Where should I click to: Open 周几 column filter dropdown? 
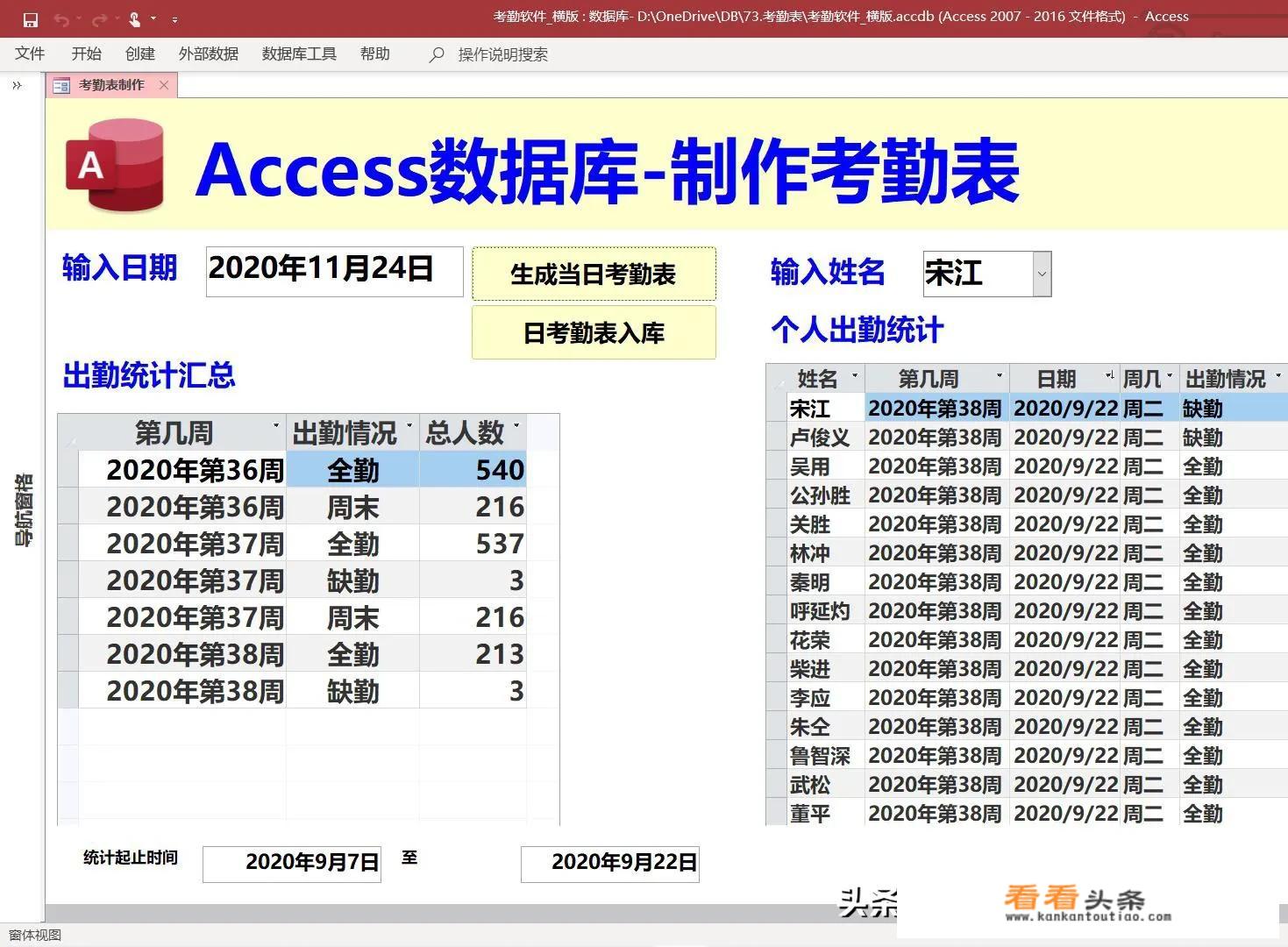1170,377
